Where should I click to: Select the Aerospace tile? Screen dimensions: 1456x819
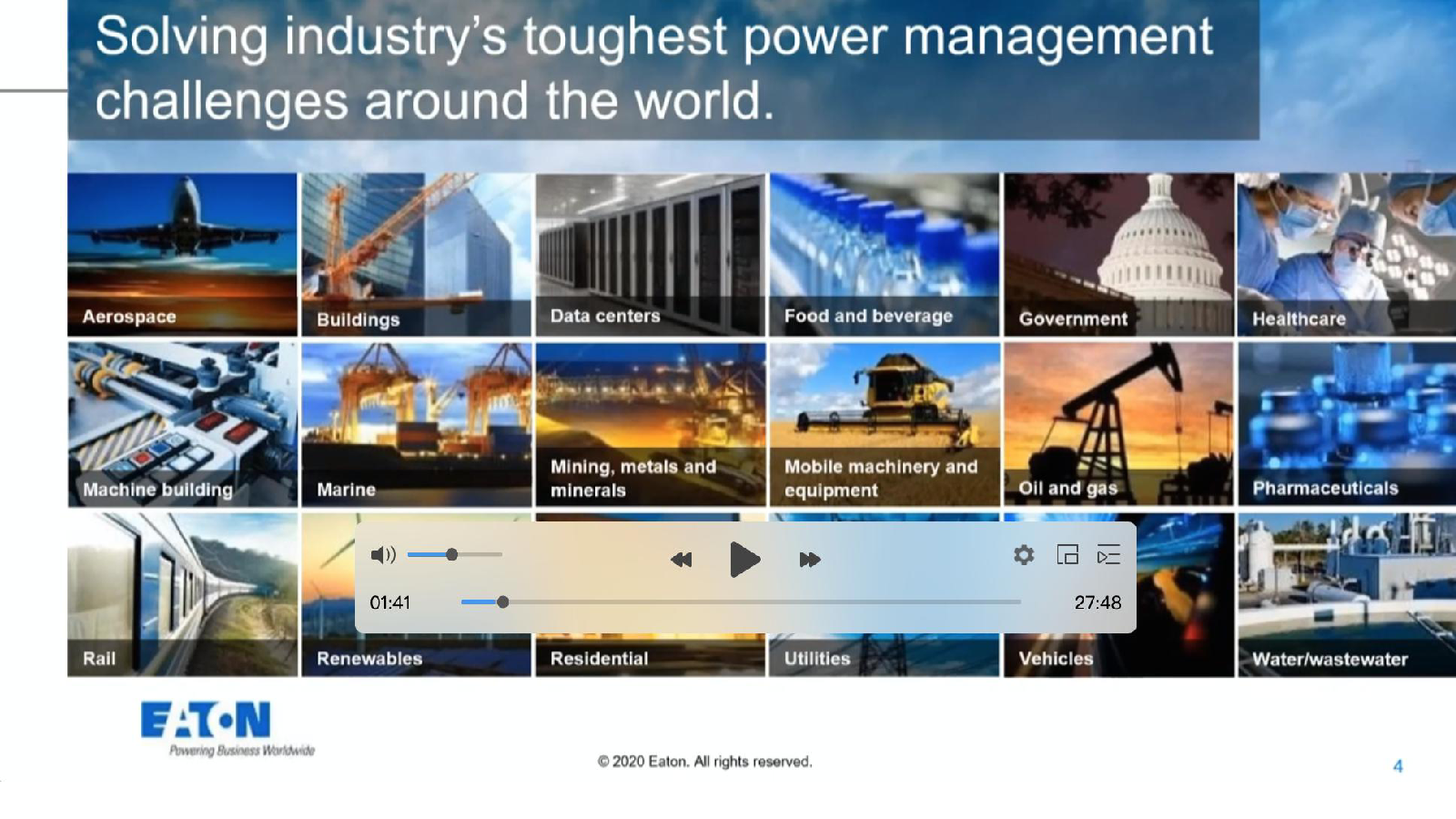coord(182,255)
